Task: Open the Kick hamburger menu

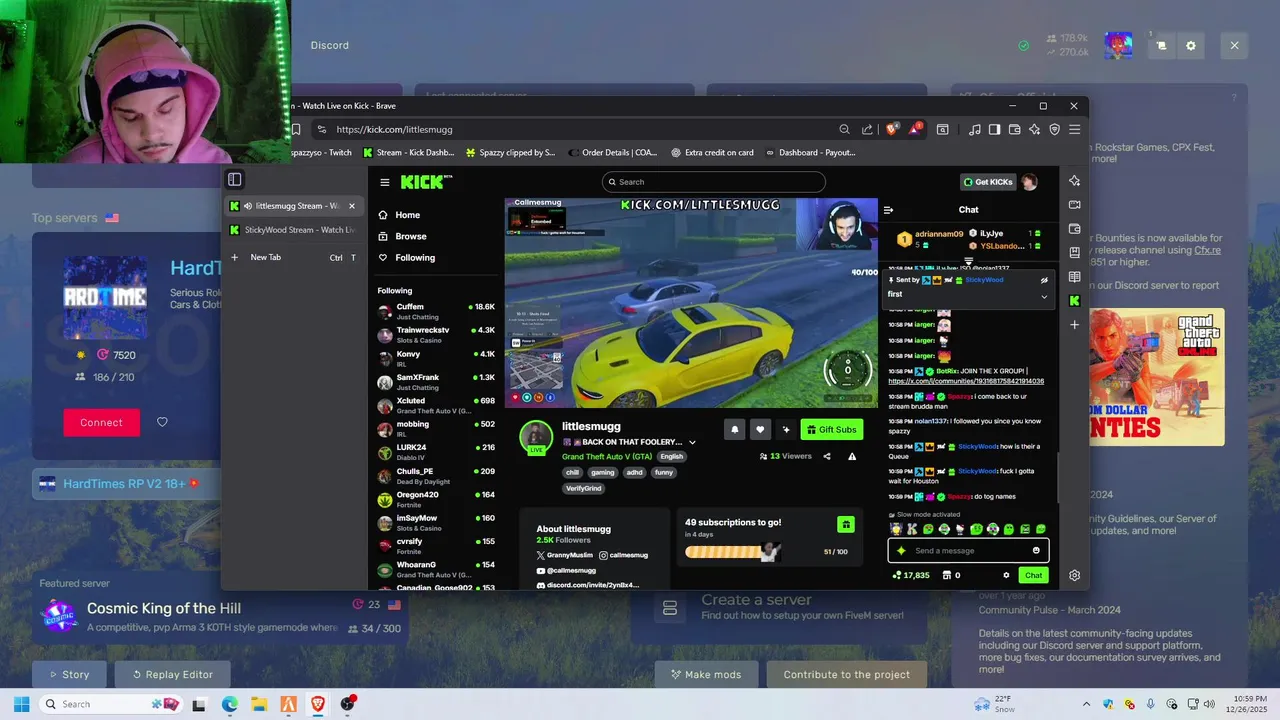Action: click(385, 182)
